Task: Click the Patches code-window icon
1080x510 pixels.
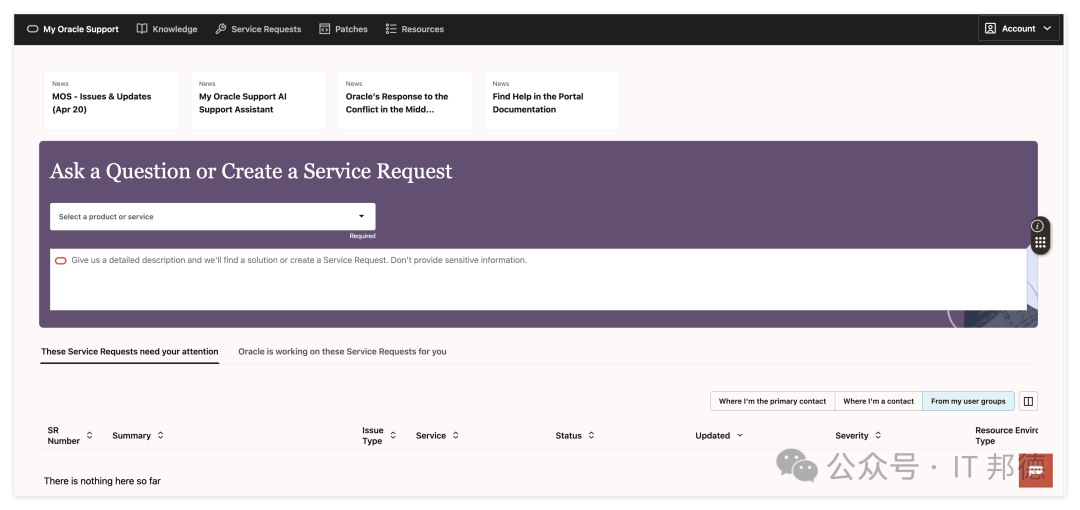Action: 324,29
